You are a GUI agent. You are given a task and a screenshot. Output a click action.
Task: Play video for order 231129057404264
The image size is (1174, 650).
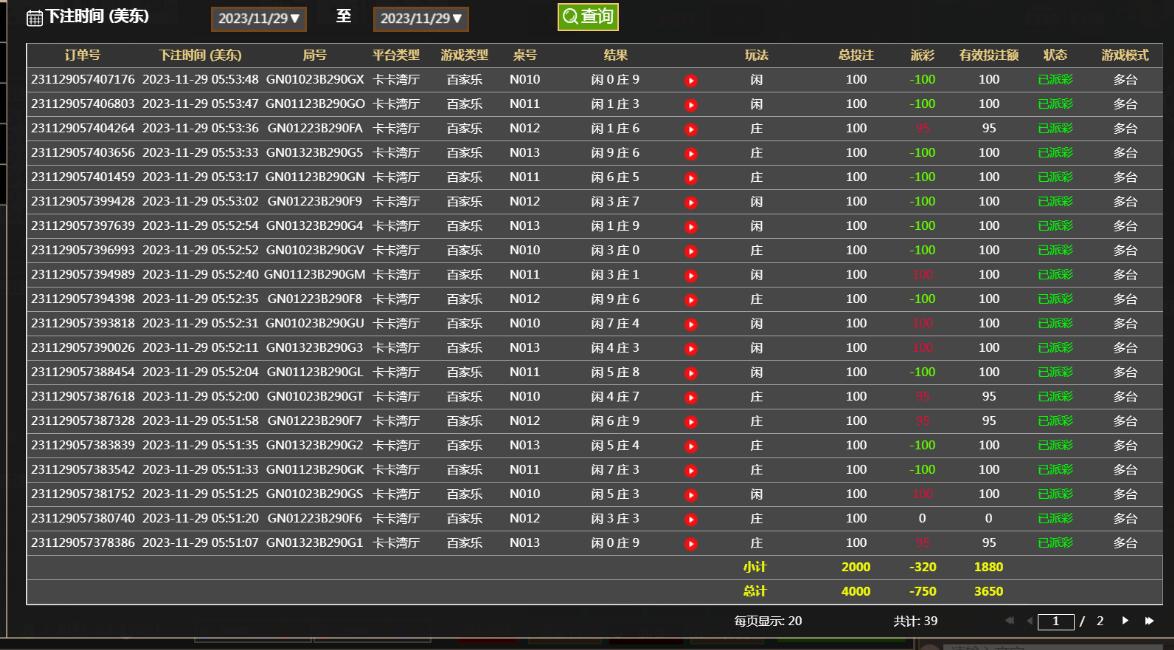(x=691, y=129)
